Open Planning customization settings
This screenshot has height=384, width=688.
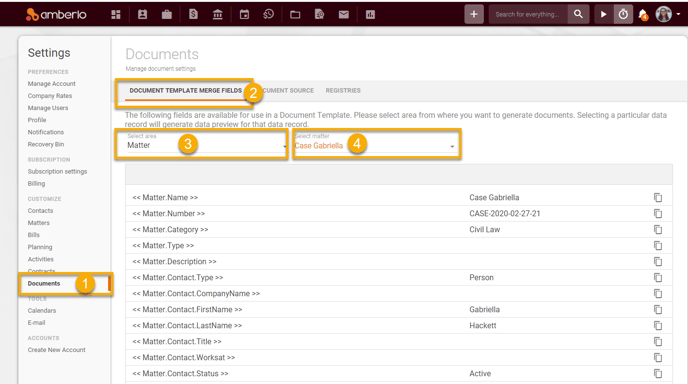tap(40, 247)
